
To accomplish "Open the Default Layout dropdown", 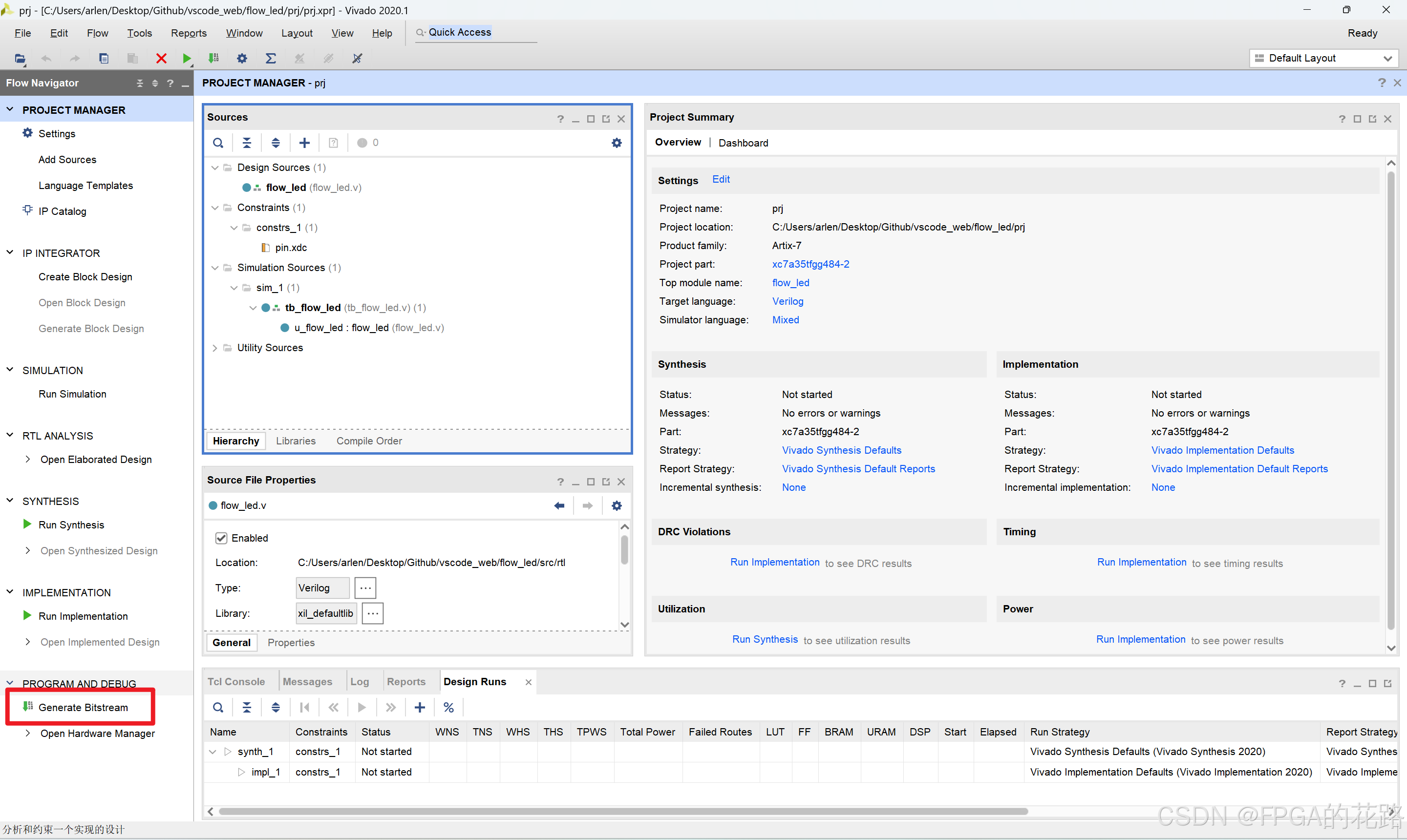I will pos(1324,58).
